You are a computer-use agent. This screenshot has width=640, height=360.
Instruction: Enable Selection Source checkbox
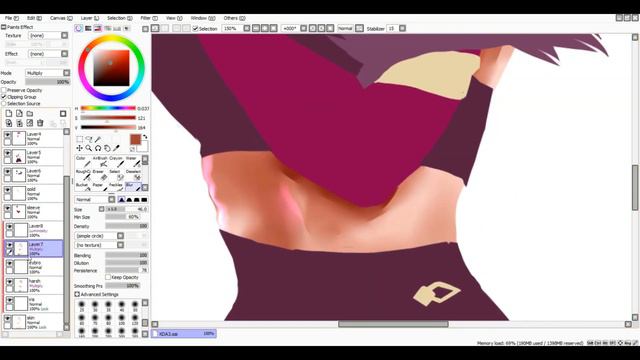click(x=4, y=104)
